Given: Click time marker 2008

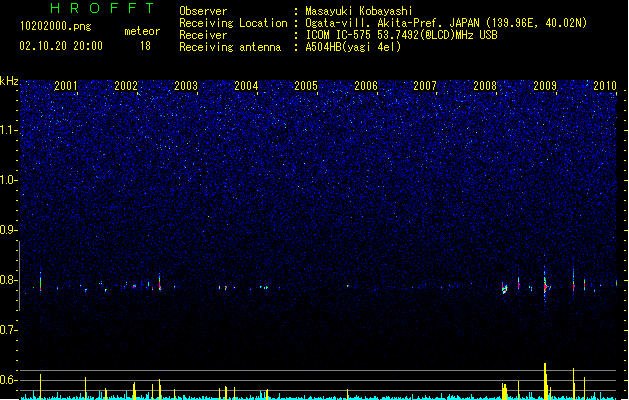Looking at the screenshot, I should point(485,86).
